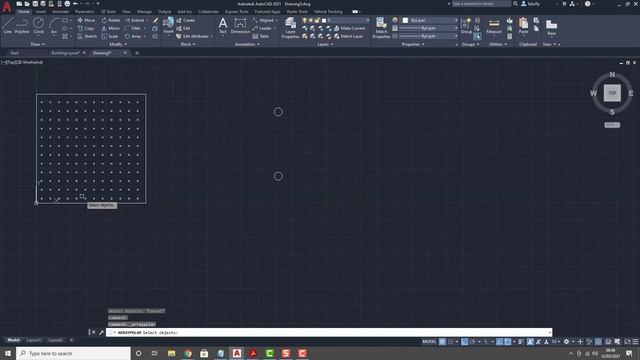Click the Stretch tool

87,36
